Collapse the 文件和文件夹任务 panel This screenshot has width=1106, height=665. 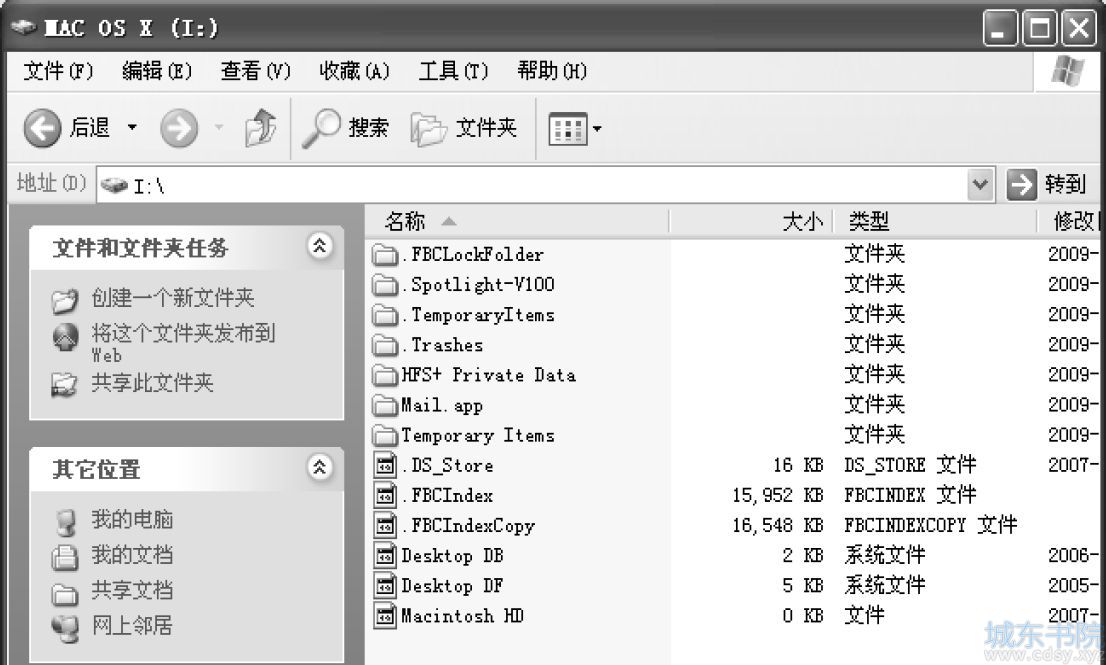point(320,246)
